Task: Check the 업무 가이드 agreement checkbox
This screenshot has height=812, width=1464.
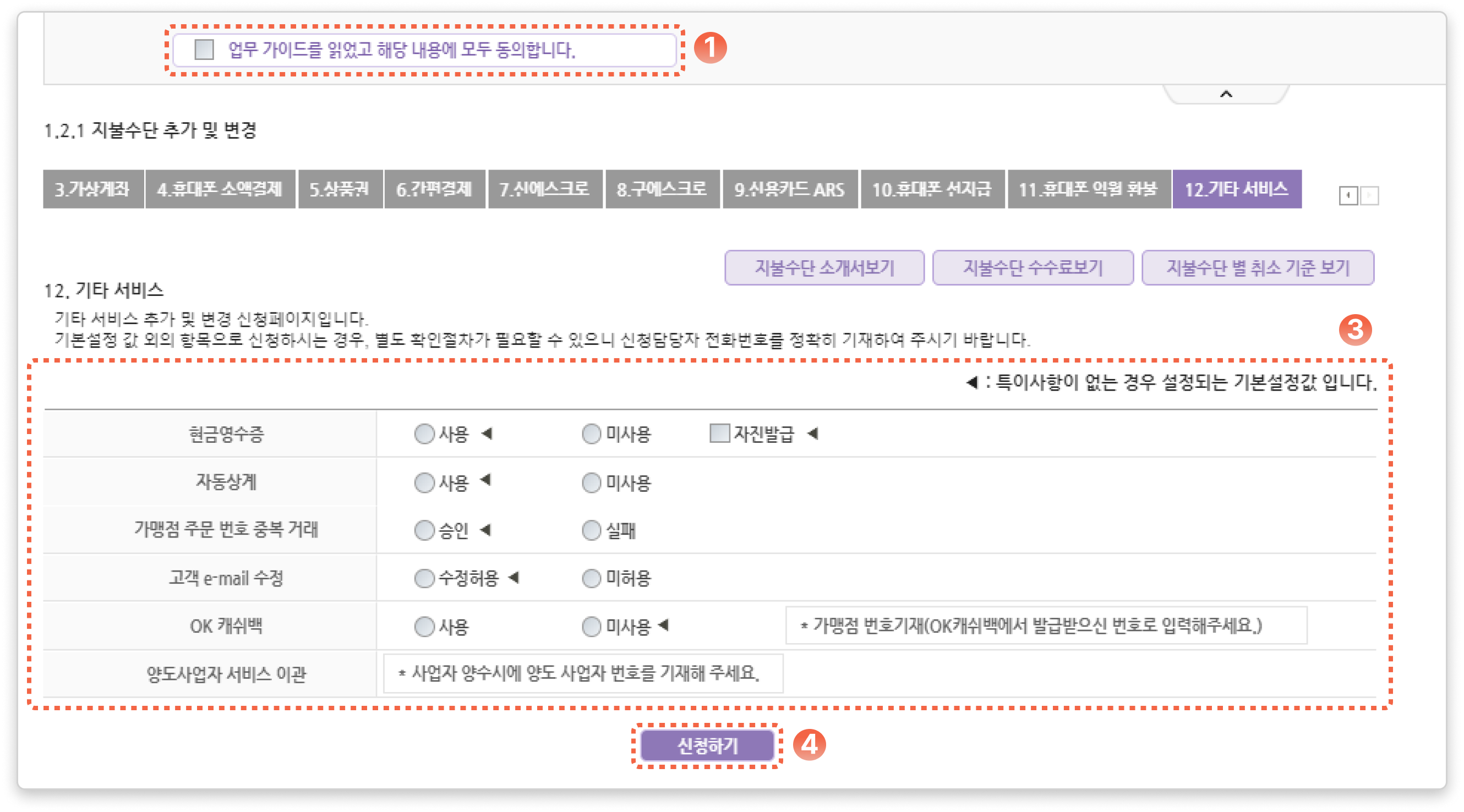Action: click(204, 50)
